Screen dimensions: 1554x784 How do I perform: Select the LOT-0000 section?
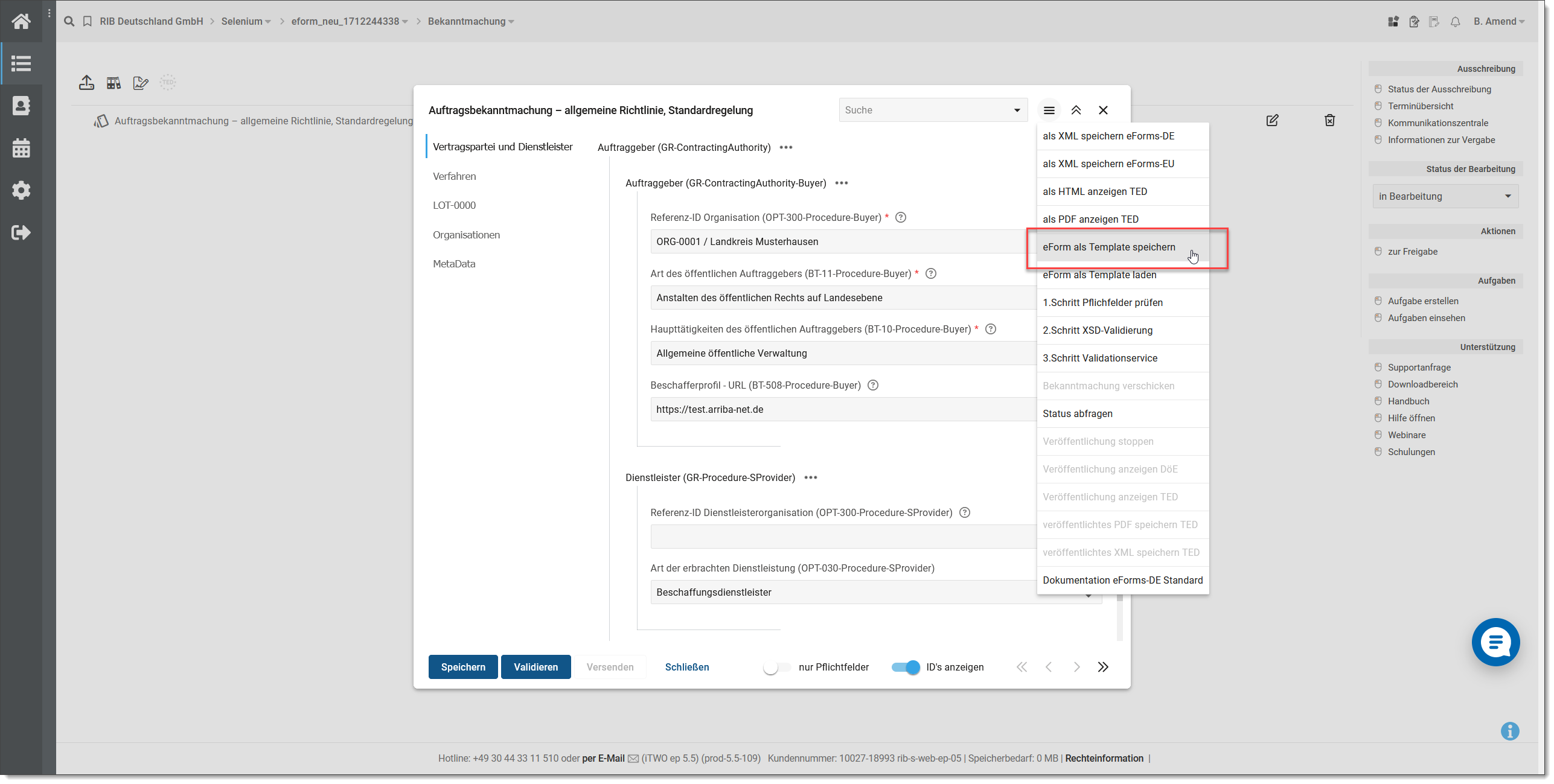pos(455,205)
